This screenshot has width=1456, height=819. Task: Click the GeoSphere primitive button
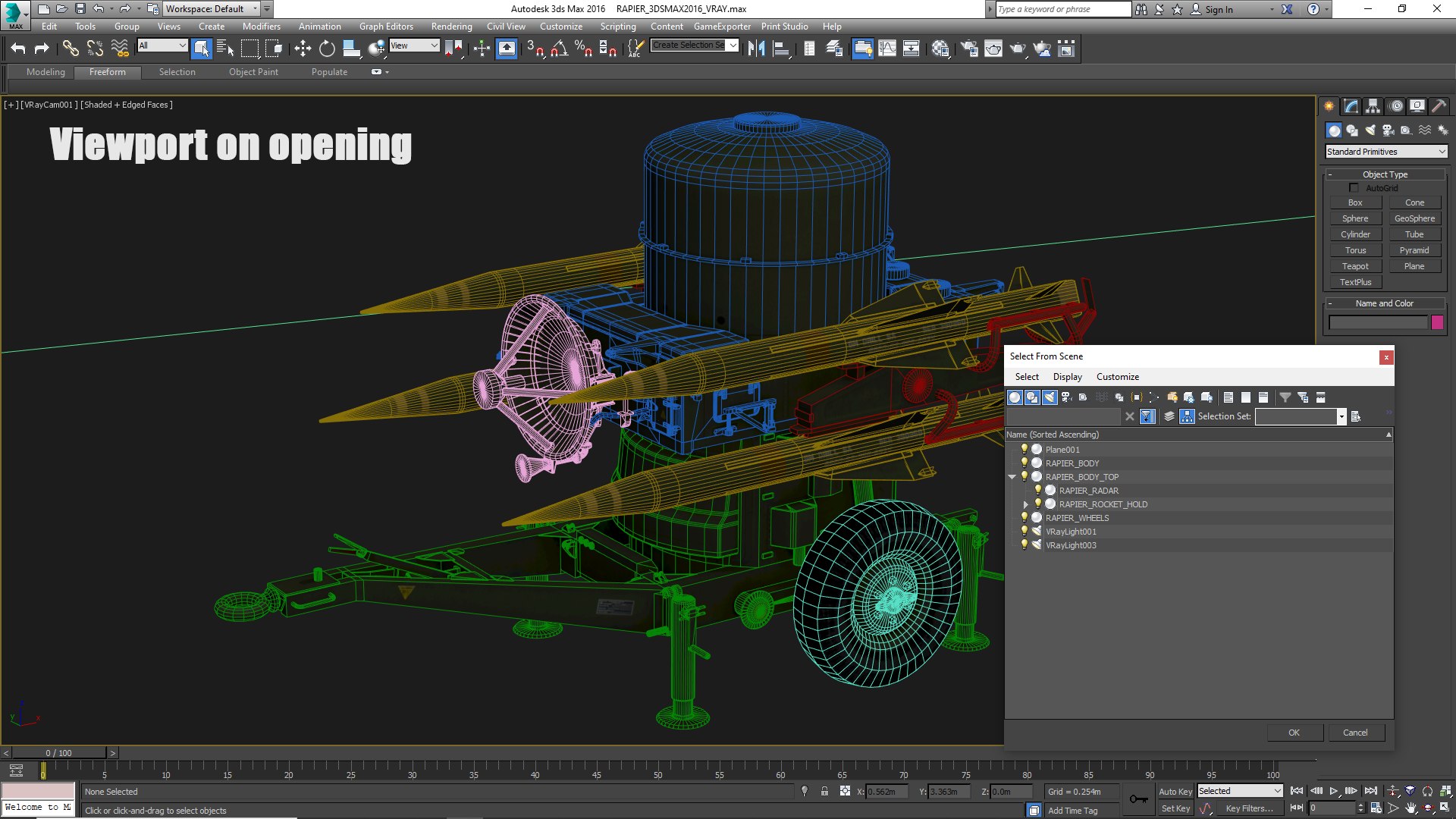pos(1414,218)
